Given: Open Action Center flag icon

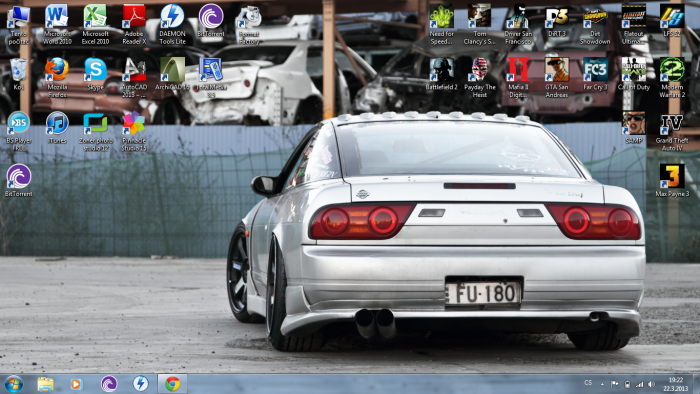Looking at the screenshot, I should point(615,384).
